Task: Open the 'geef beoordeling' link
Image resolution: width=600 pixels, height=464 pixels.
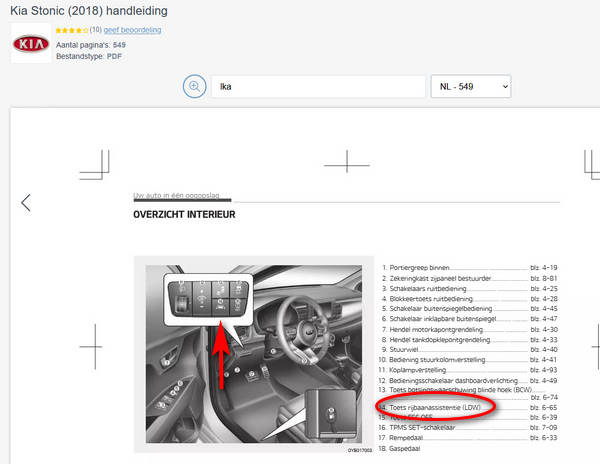Action: [132, 30]
